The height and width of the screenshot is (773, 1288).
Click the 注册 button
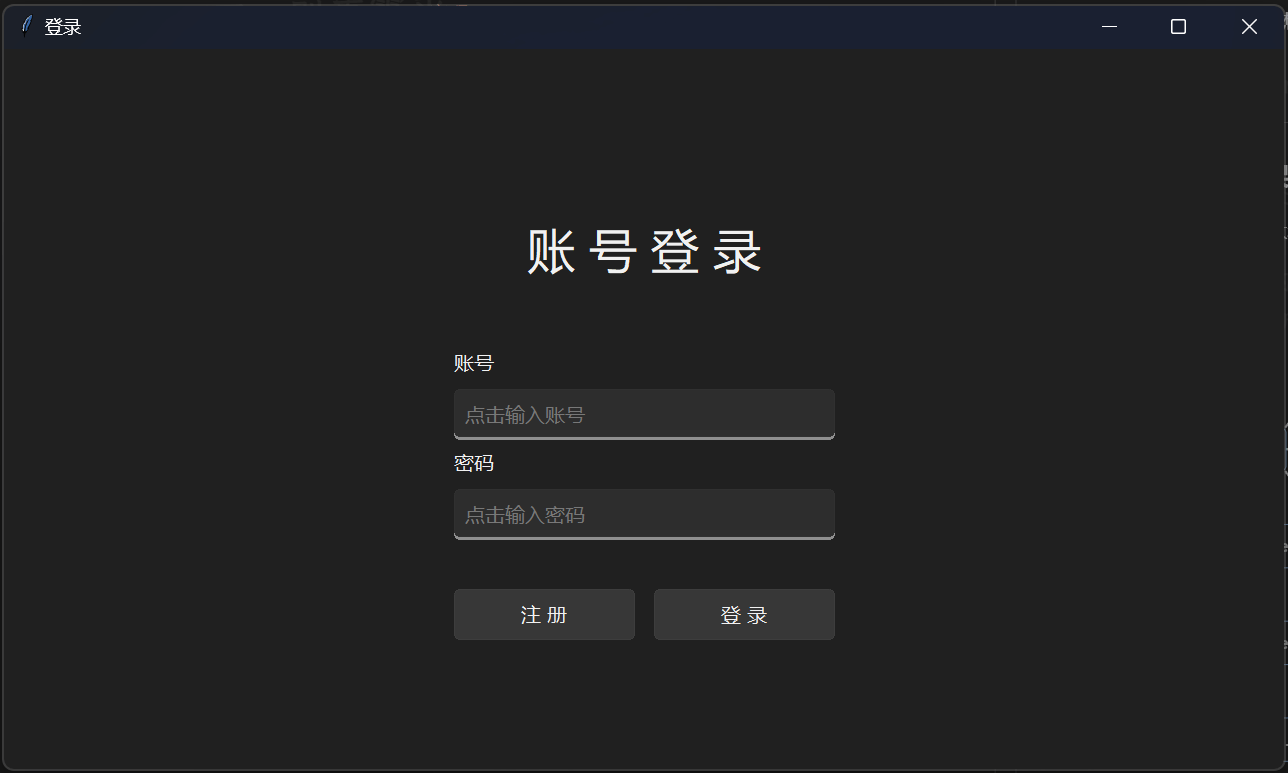544,614
